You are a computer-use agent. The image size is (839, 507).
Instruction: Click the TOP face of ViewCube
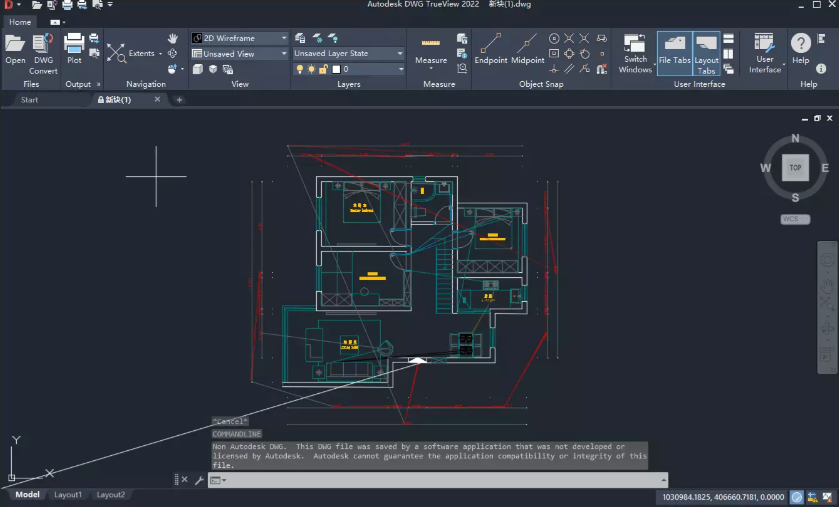(x=795, y=168)
